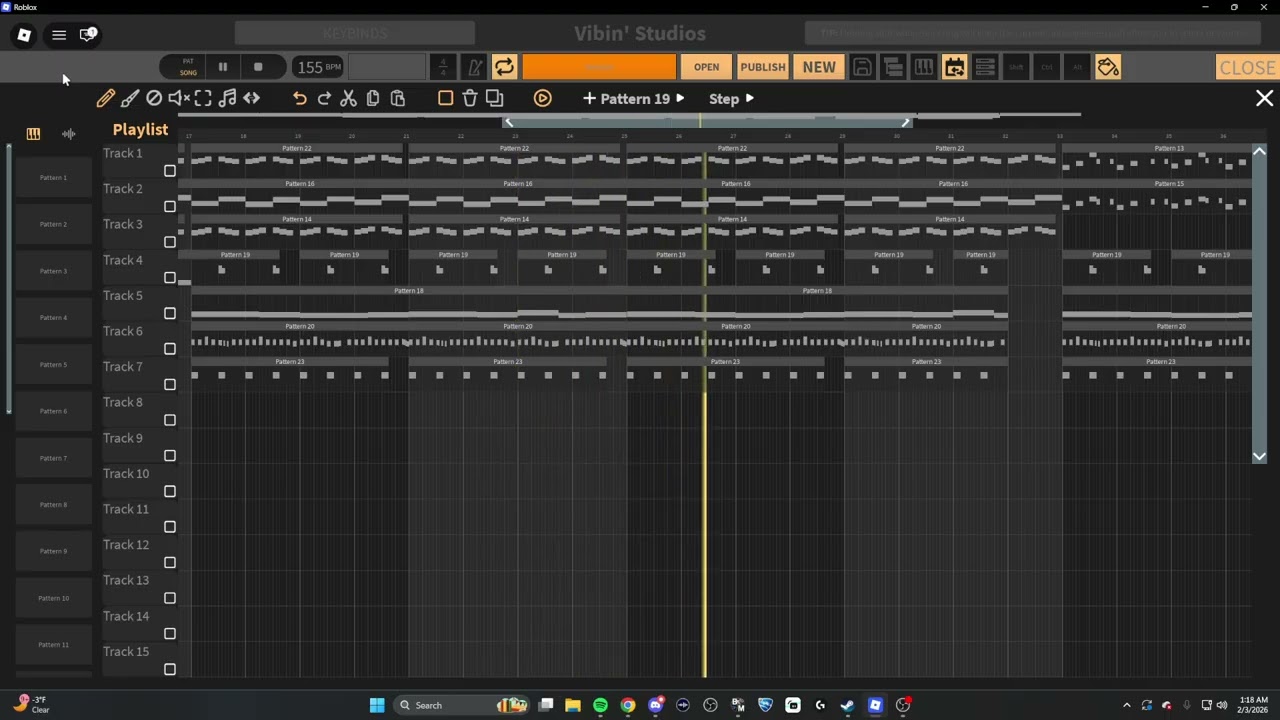Toggle Track 2 checkbox

pos(170,207)
